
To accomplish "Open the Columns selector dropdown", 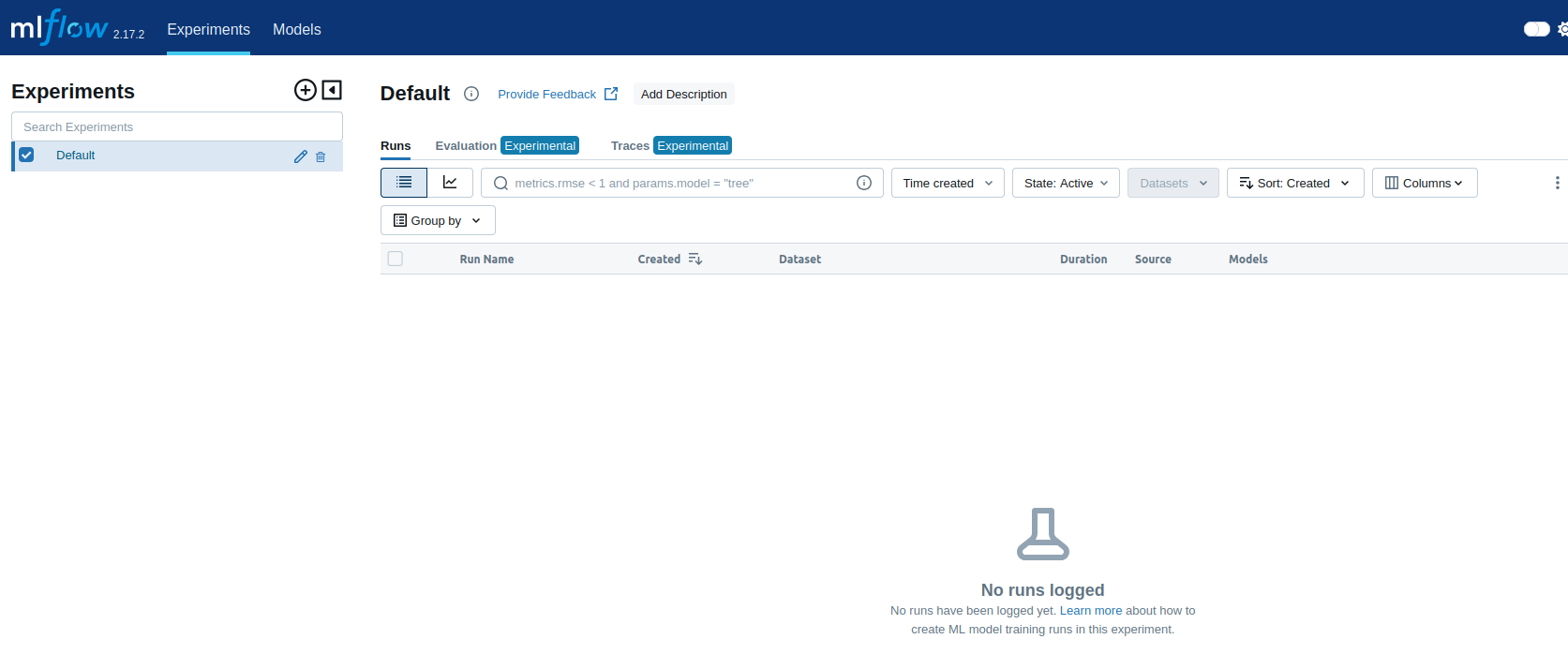I will click(1425, 183).
